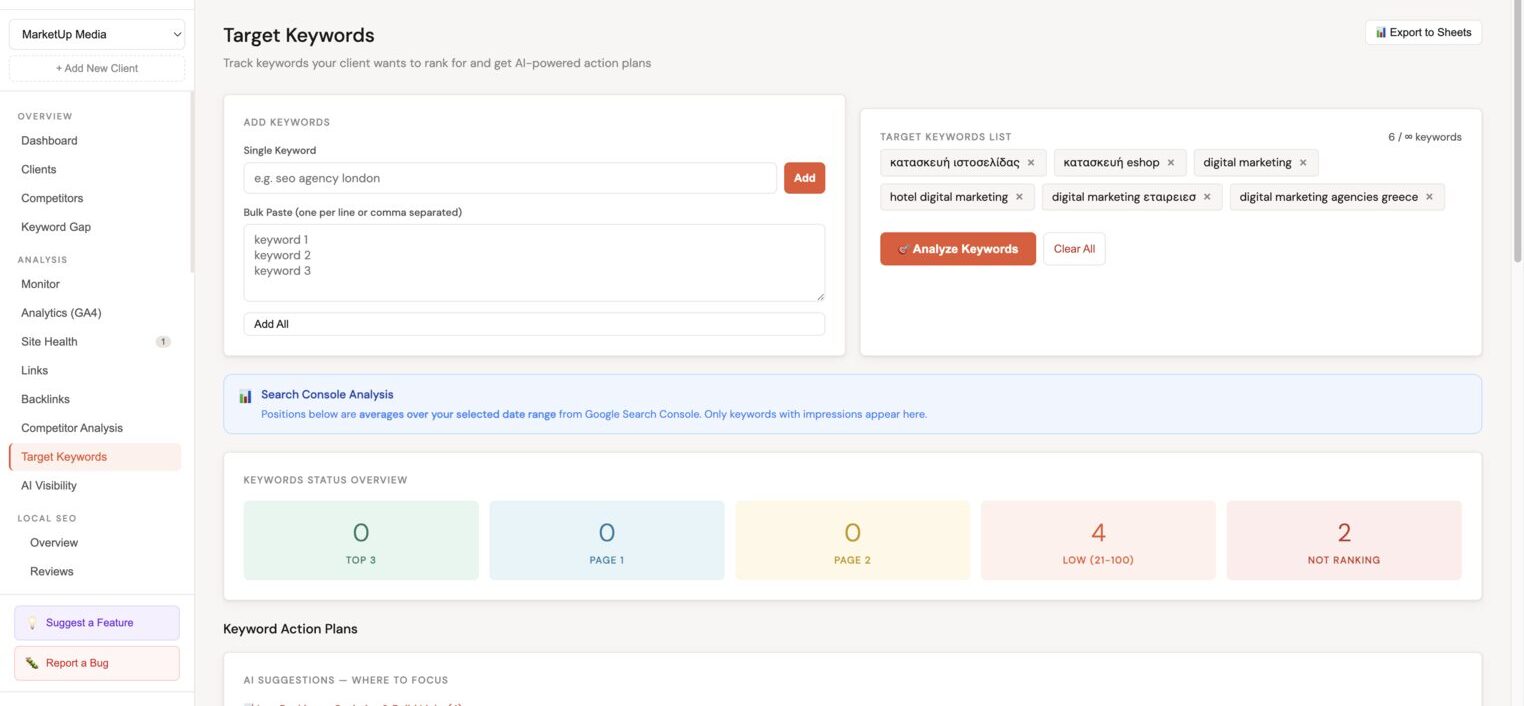Click the Add All button

click(x=534, y=324)
